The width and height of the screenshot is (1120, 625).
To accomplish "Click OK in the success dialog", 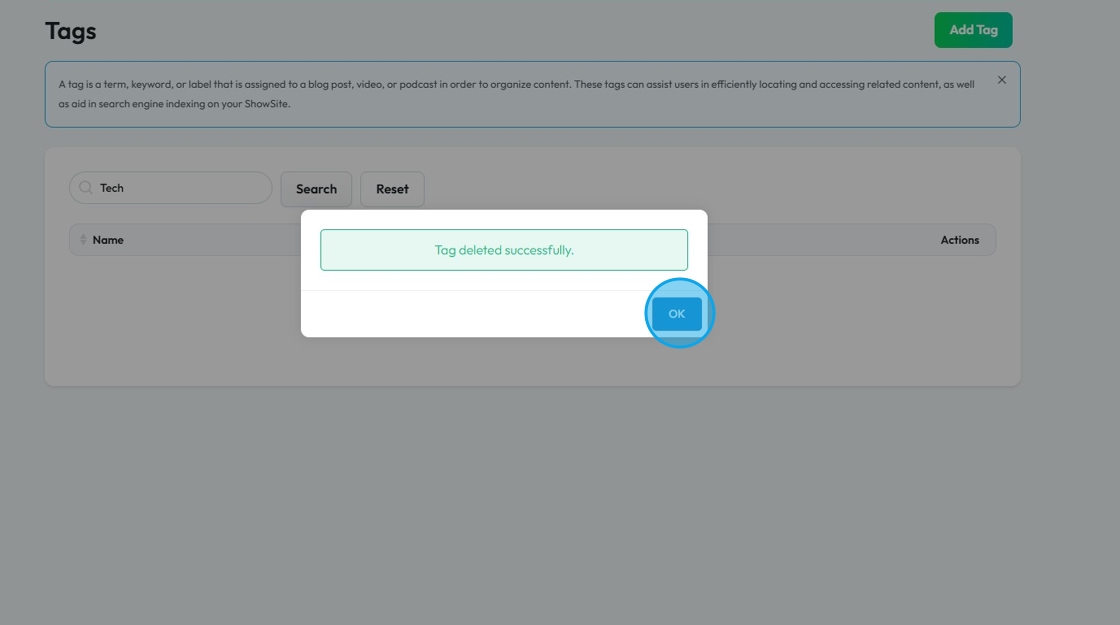I will [x=676, y=314].
